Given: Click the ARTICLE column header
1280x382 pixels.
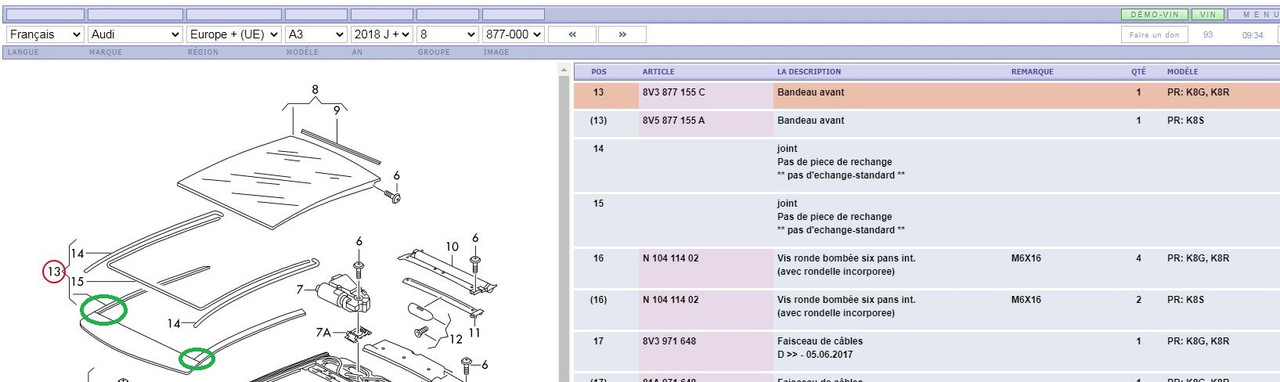Looking at the screenshot, I should [658, 72].
